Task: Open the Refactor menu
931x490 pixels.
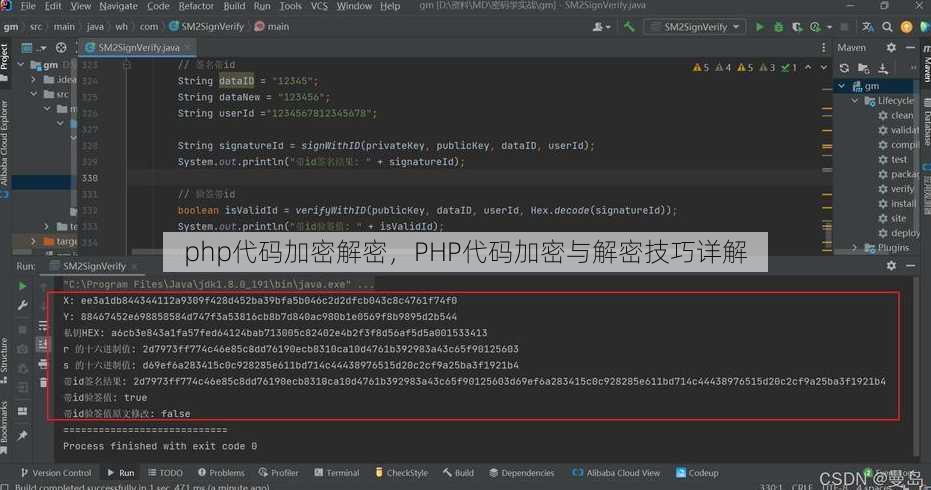Action: tap(196, 6)
